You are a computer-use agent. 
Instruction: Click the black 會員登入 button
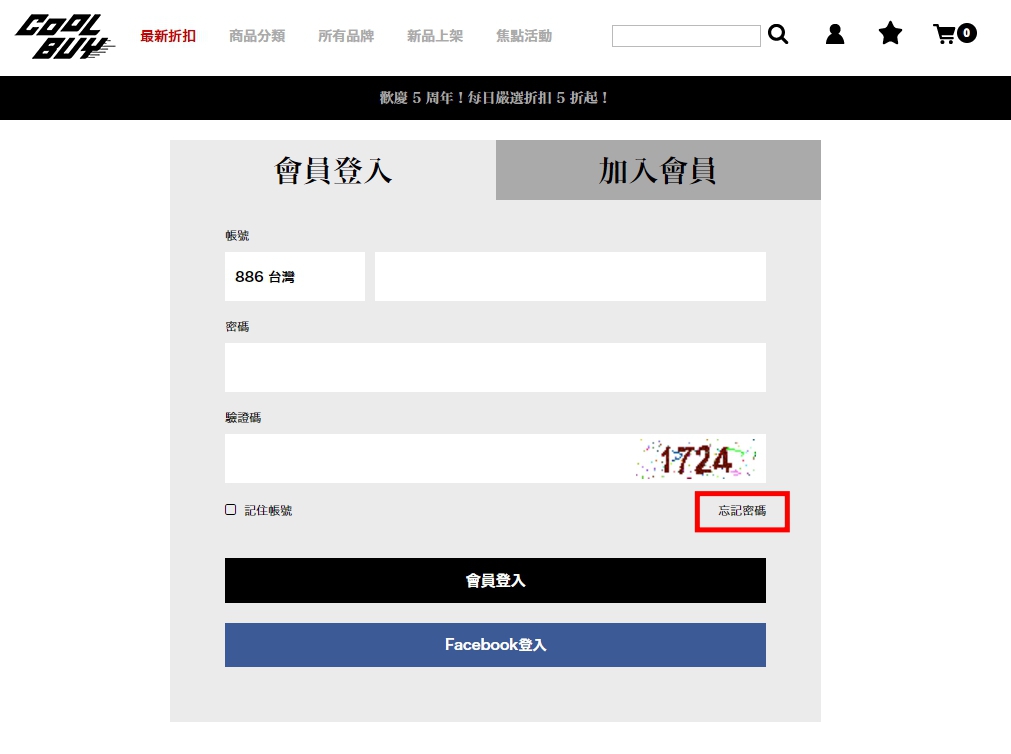click(x=495, y=580)
